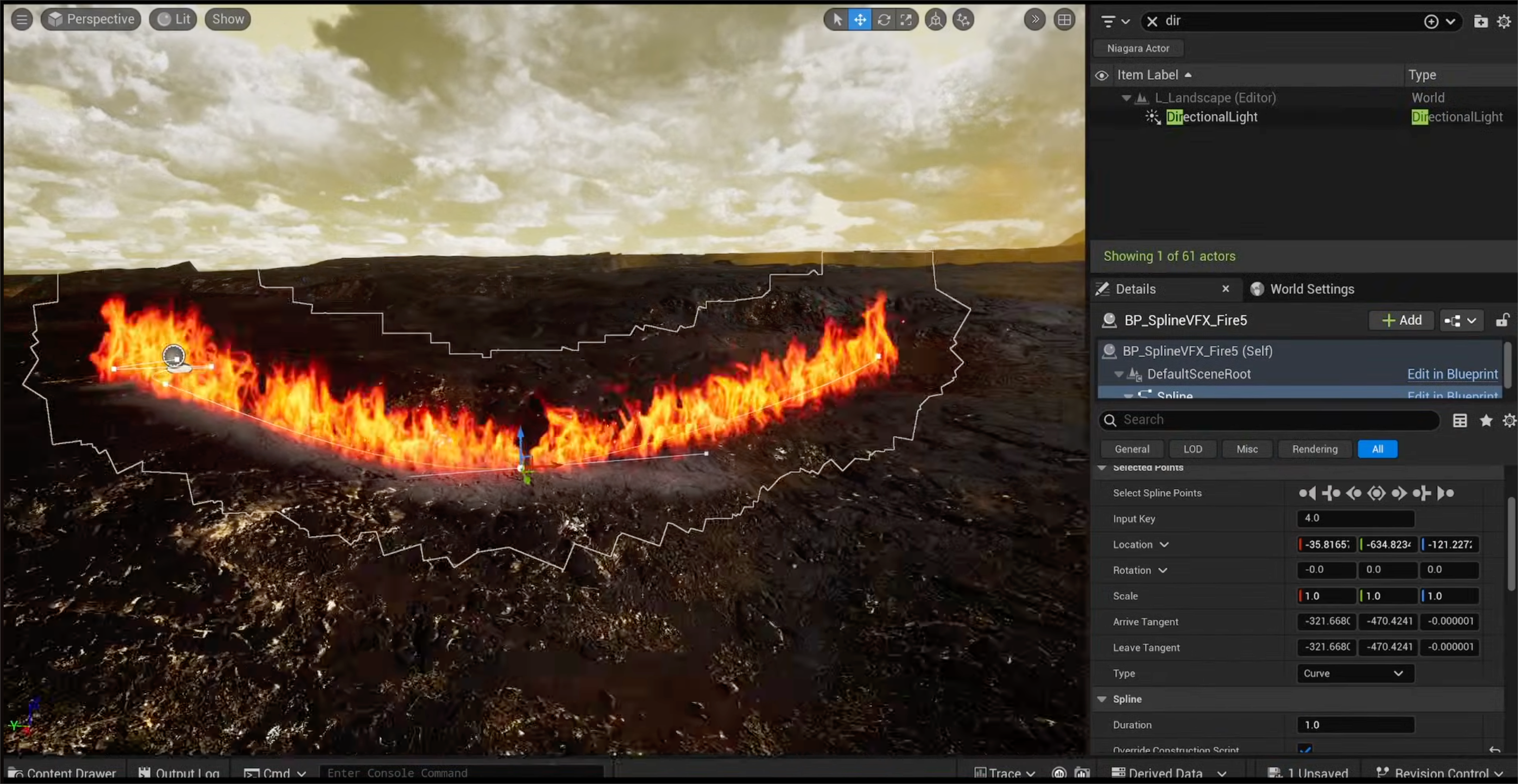Collapse the Spline category section
The width and height of the screenshot is (1518, 784).
coord(1101,699)
